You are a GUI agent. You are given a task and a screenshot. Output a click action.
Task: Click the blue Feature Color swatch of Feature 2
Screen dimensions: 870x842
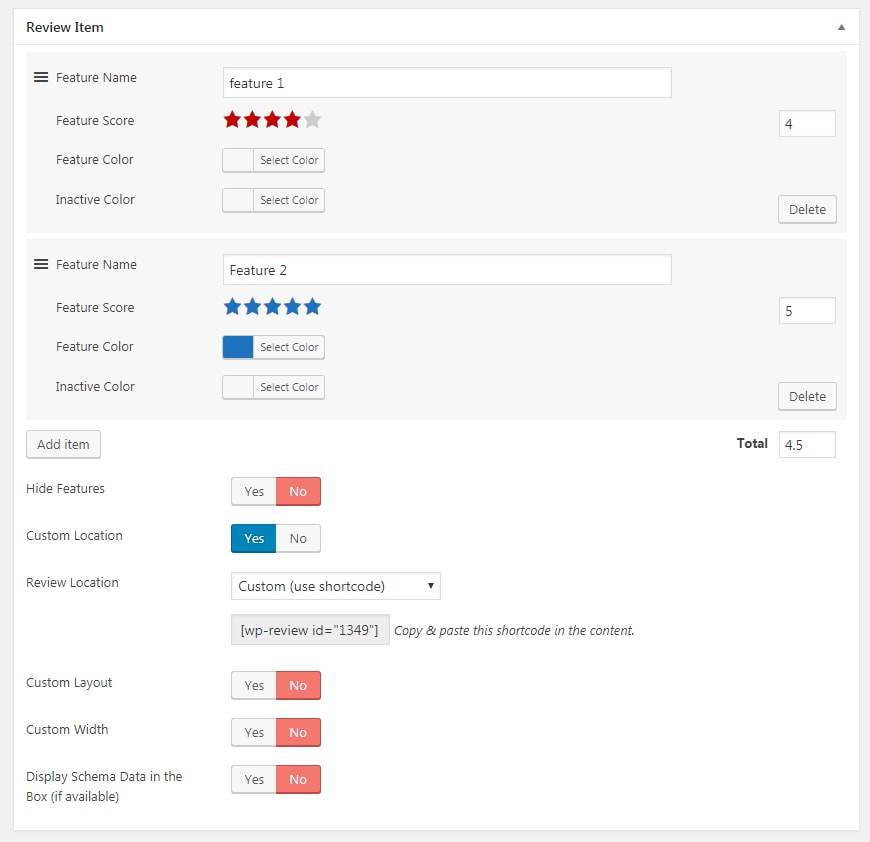(238, 347)
